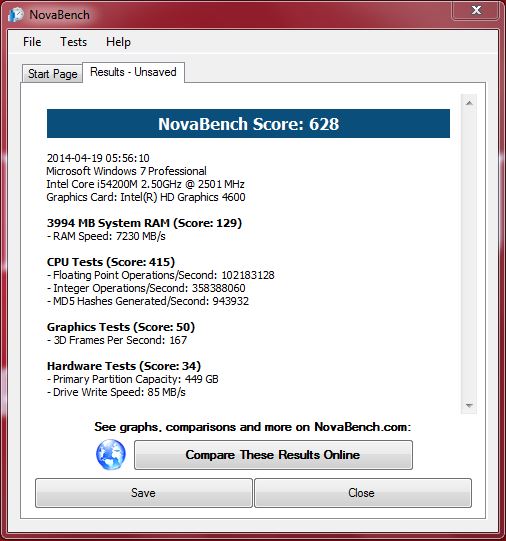Select the Results - Unsaved tab
This screenshot has width=506, height=541.
pyautogui.click(x=133, y=72)
